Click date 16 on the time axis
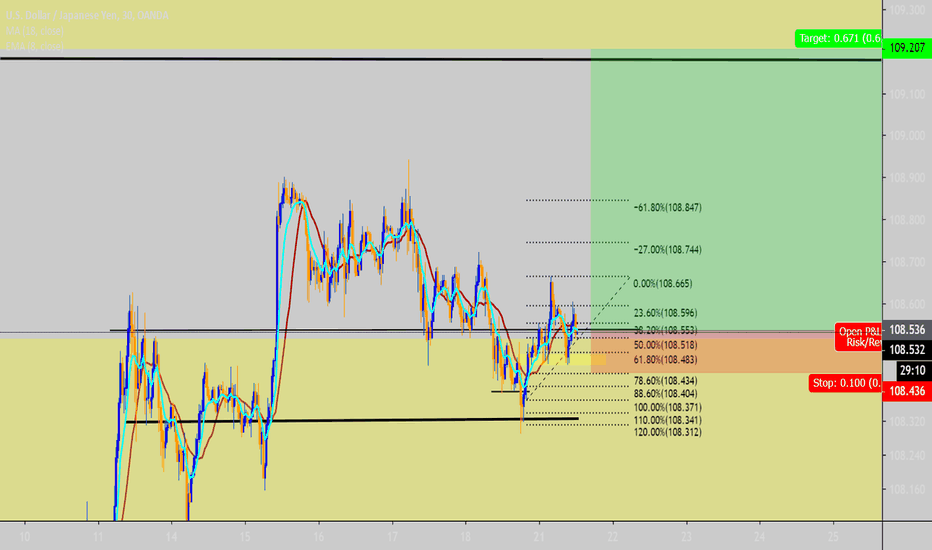This screenshot has height=550, width=932. pyautogui.click(x=319, y=537)
